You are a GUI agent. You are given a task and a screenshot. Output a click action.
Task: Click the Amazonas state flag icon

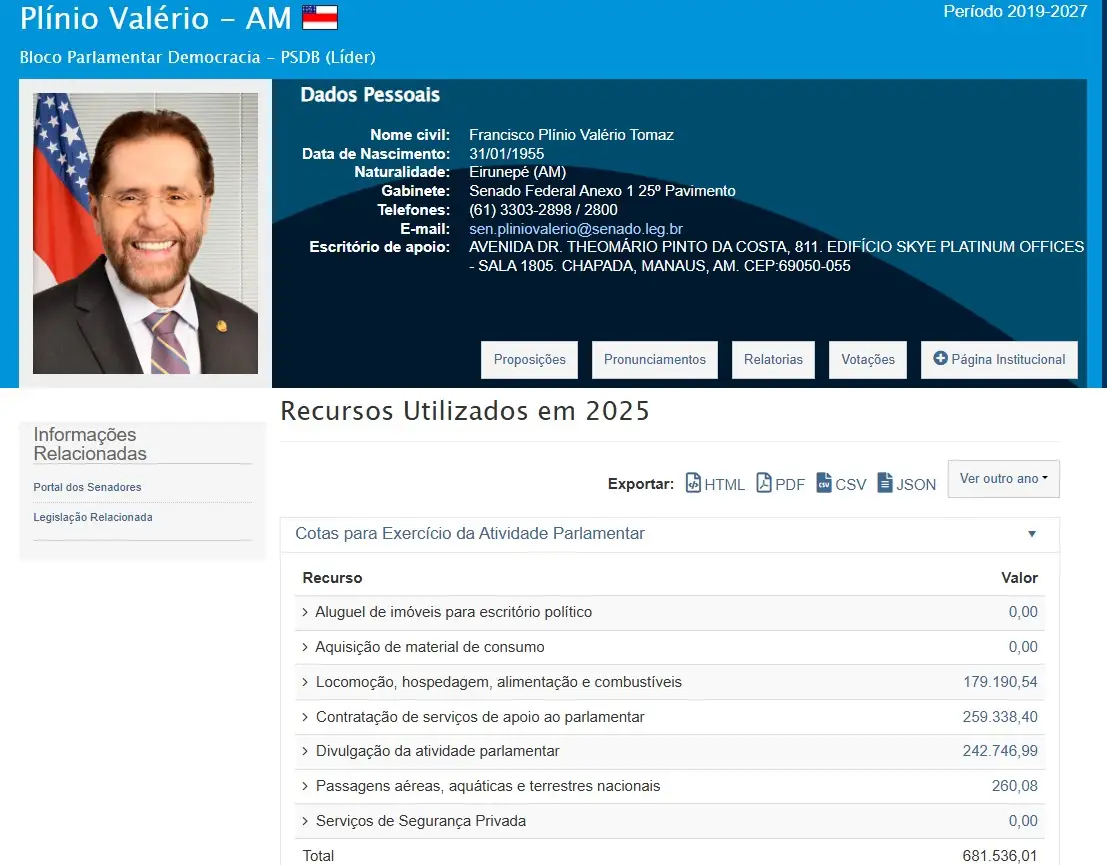[x=320, y=18]
